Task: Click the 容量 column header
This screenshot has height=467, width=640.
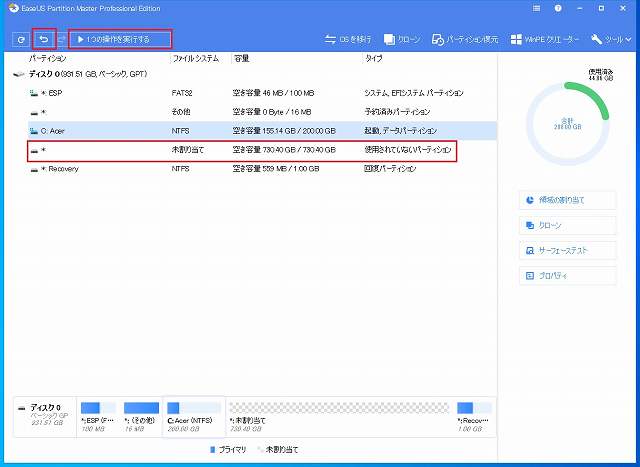Action: 241,59
